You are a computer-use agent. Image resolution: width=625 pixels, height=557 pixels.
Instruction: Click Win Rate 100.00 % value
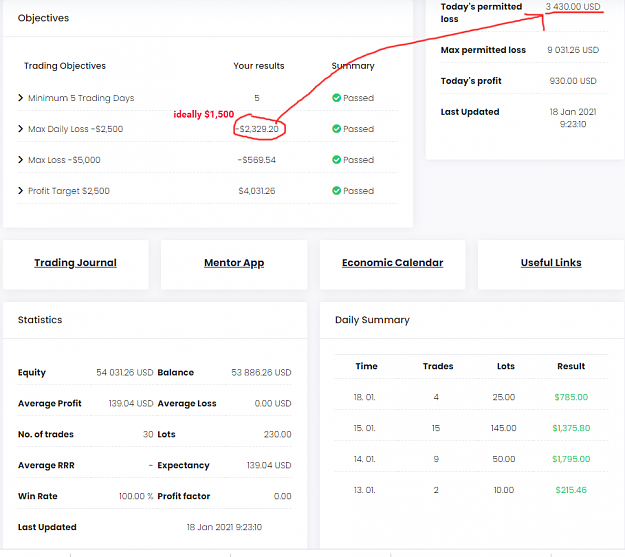[x=136, y=496]
